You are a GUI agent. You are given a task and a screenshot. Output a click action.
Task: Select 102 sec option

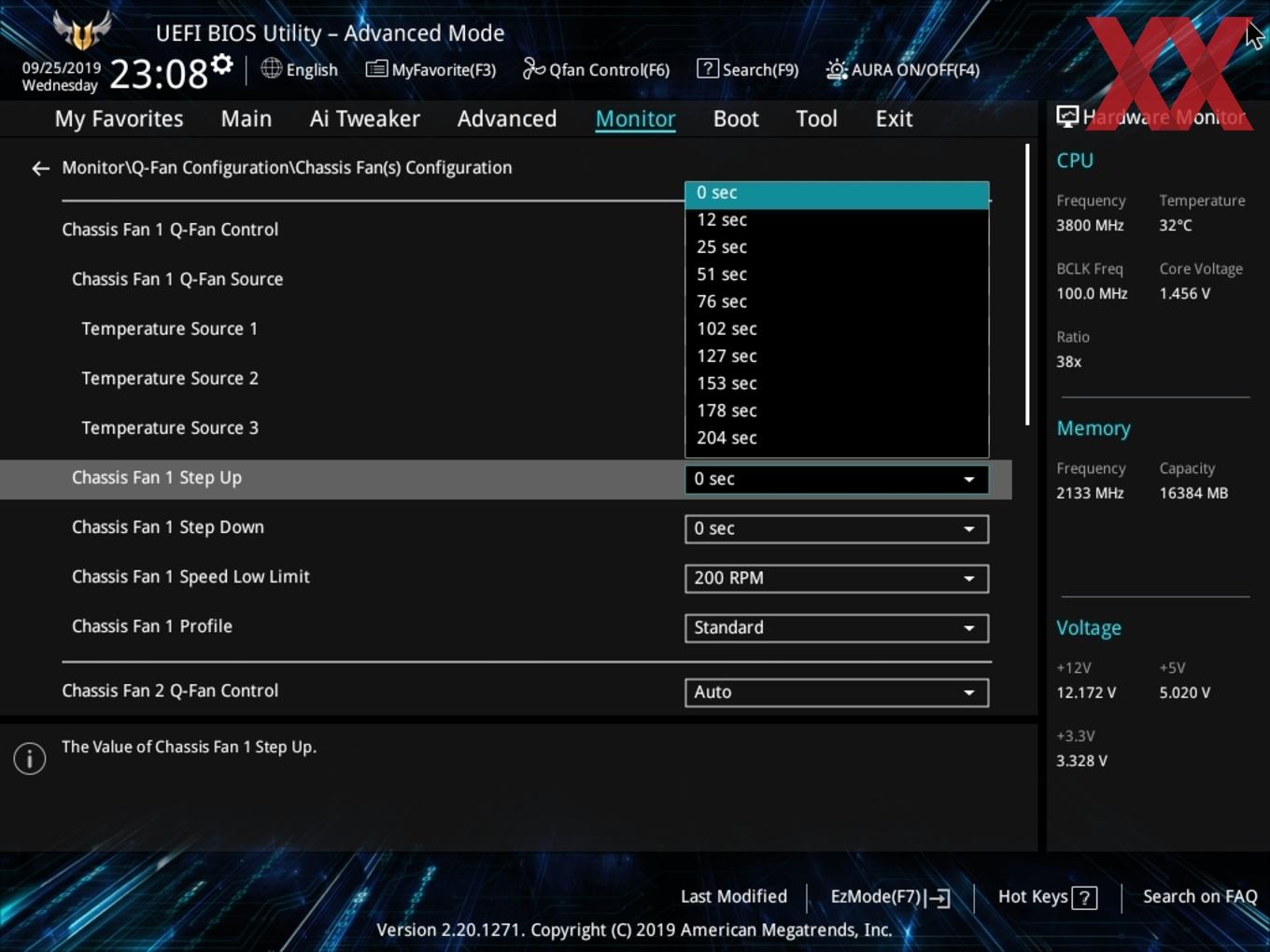pyautogui.click(x=837, y=329)
